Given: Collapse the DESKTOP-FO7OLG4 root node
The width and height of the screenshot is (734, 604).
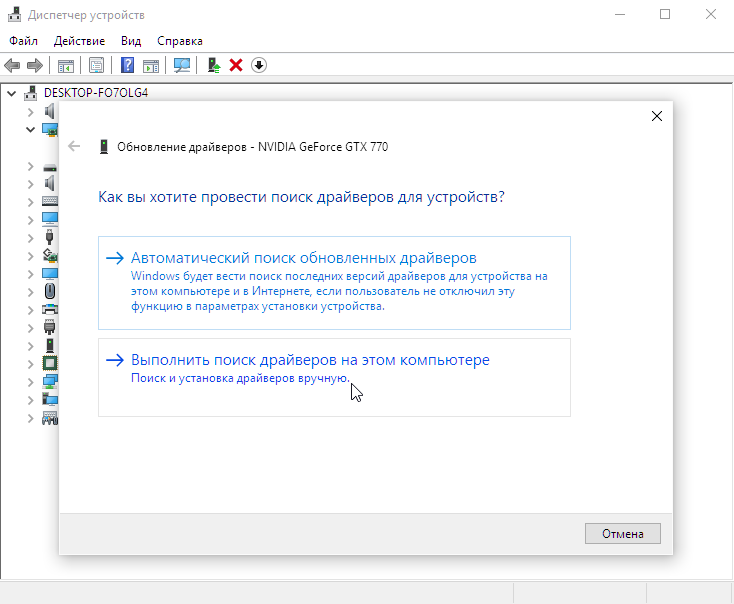Looking at the screenshot, I should coord(11,93).
